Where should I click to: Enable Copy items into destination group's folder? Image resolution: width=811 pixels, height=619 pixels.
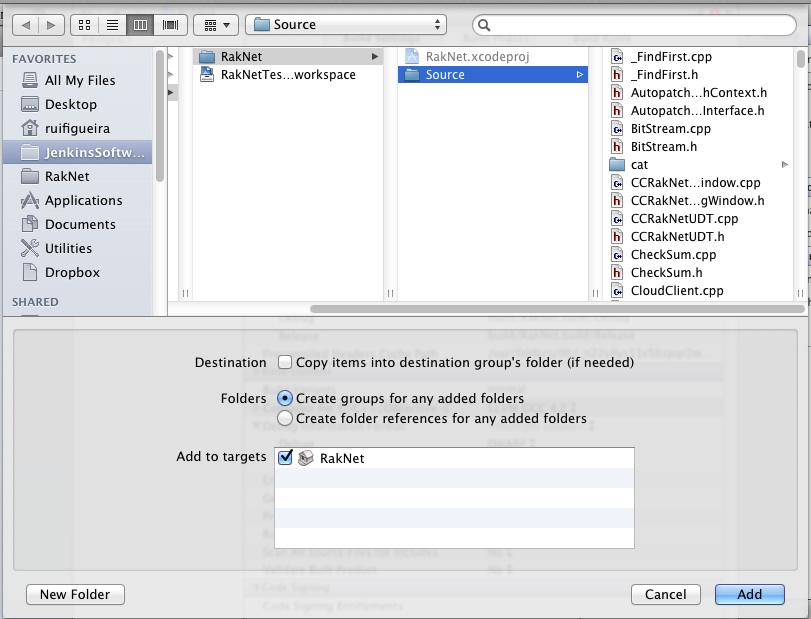point(285,362)
